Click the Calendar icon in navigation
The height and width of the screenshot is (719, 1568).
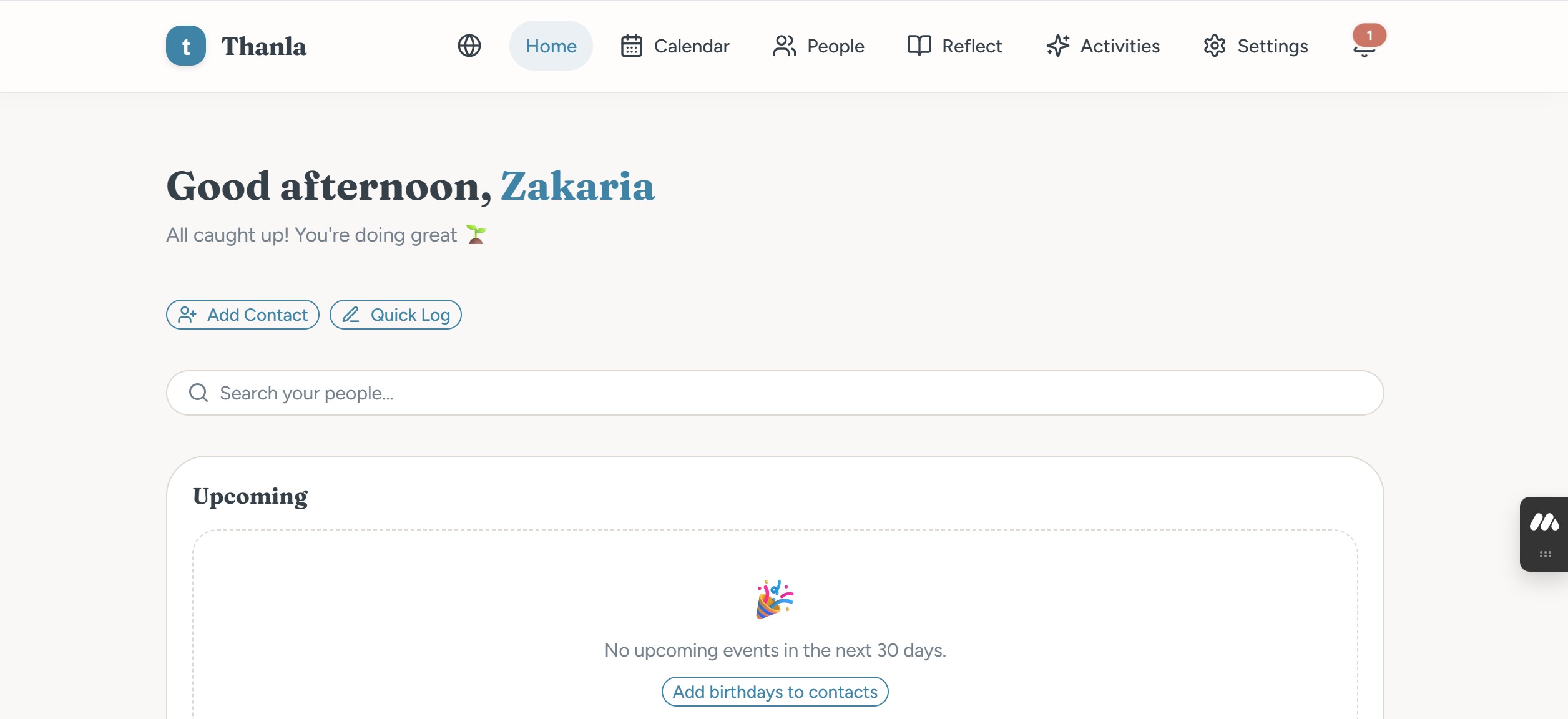coord(631,46)
